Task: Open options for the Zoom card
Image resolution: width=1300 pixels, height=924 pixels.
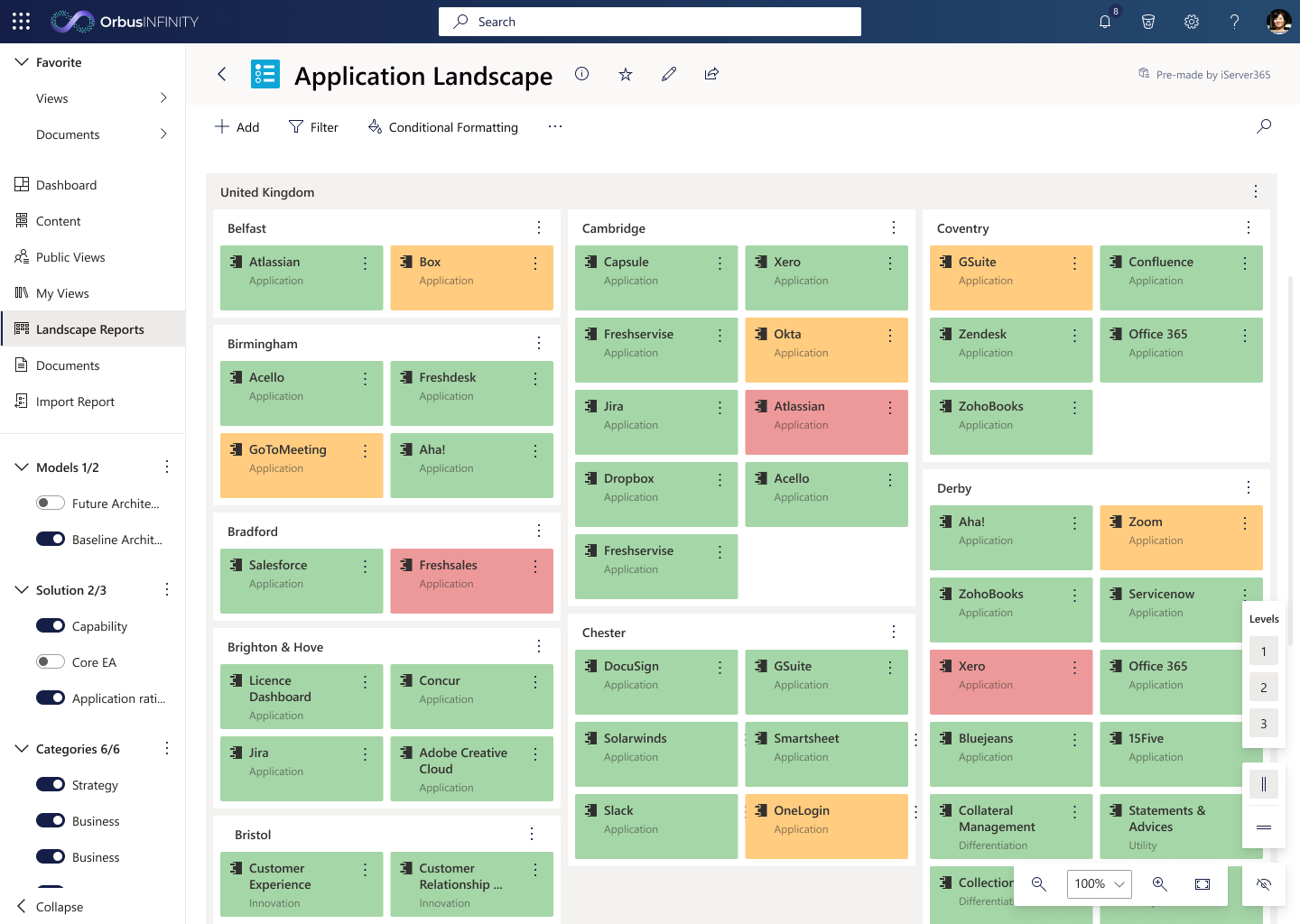Action: point(1245,523)
